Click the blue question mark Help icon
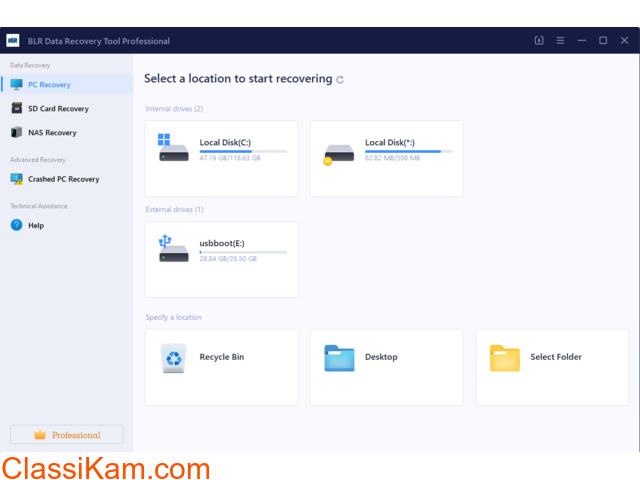 coord(16,225)
